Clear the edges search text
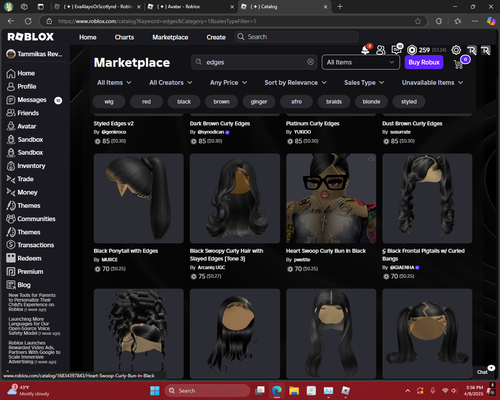This screenshot has height=400, width=500. tap(310, 62)
